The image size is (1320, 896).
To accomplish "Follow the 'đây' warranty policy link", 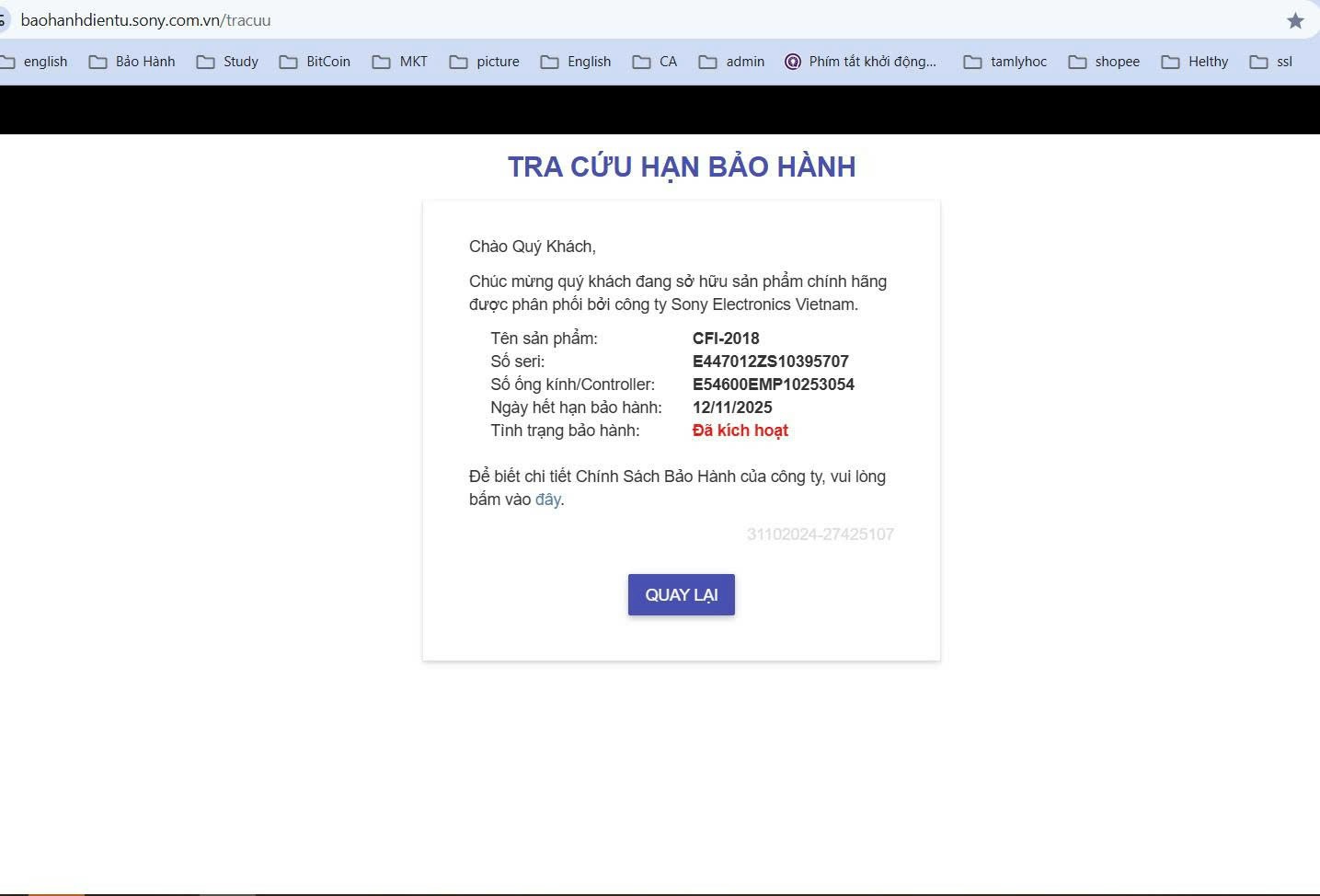I will point(547,500).
